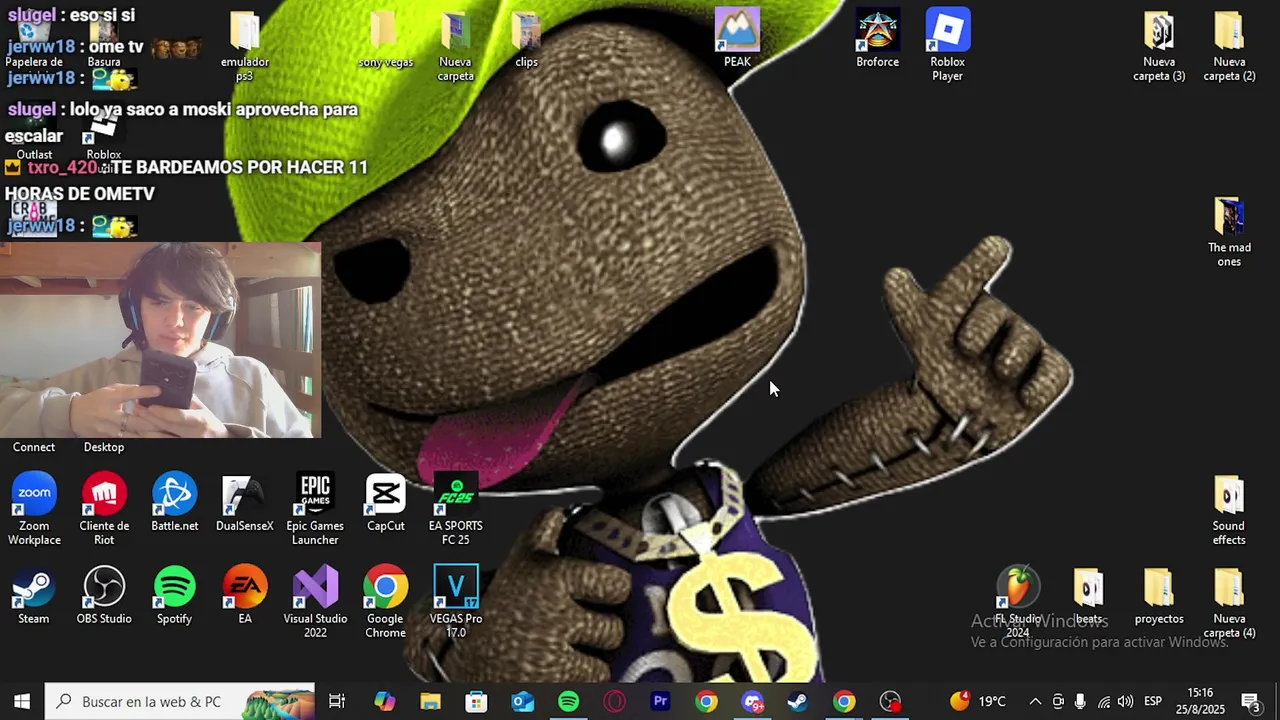Open File Explorer from the taskbar

pos(430,701)
